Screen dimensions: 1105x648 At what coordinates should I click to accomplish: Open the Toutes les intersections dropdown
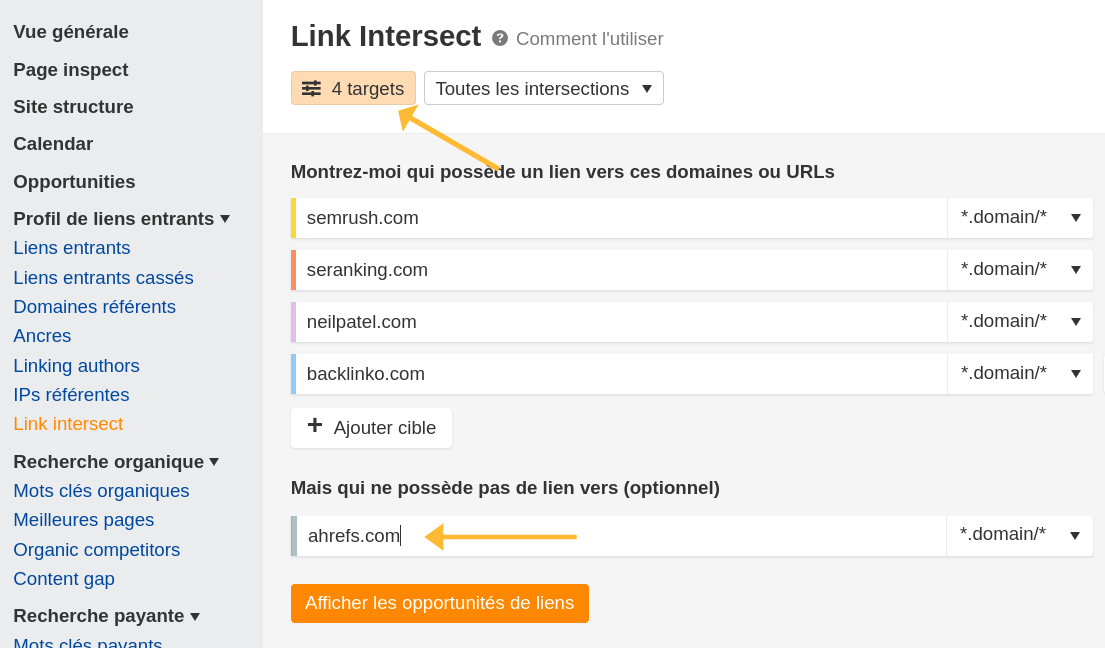click(x=543, y=88)
